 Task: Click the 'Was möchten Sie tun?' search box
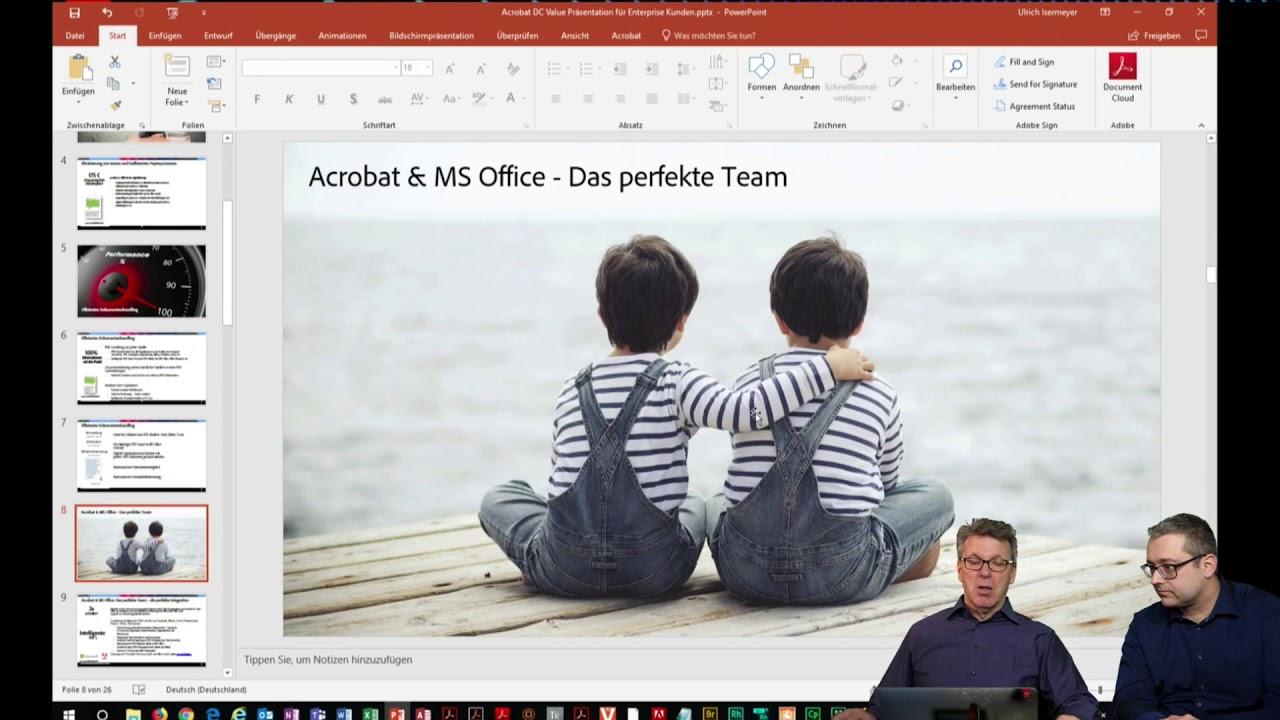point(709,35)
